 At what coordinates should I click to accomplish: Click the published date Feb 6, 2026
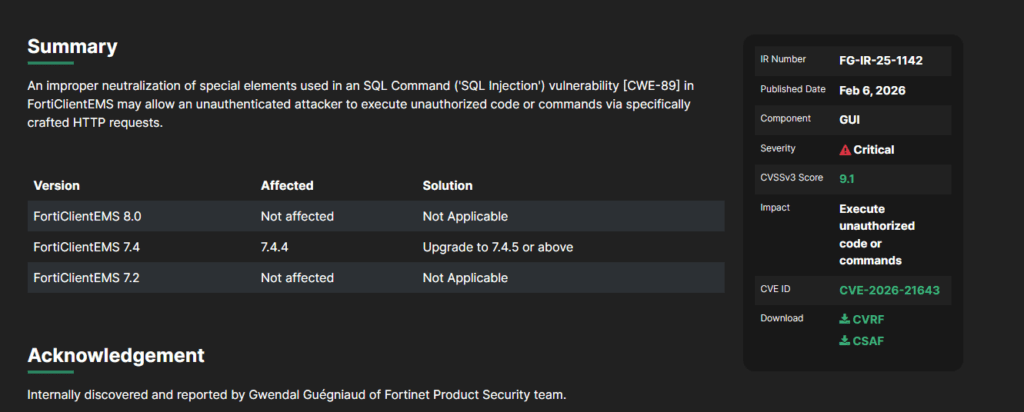click(x=874, y=90)
